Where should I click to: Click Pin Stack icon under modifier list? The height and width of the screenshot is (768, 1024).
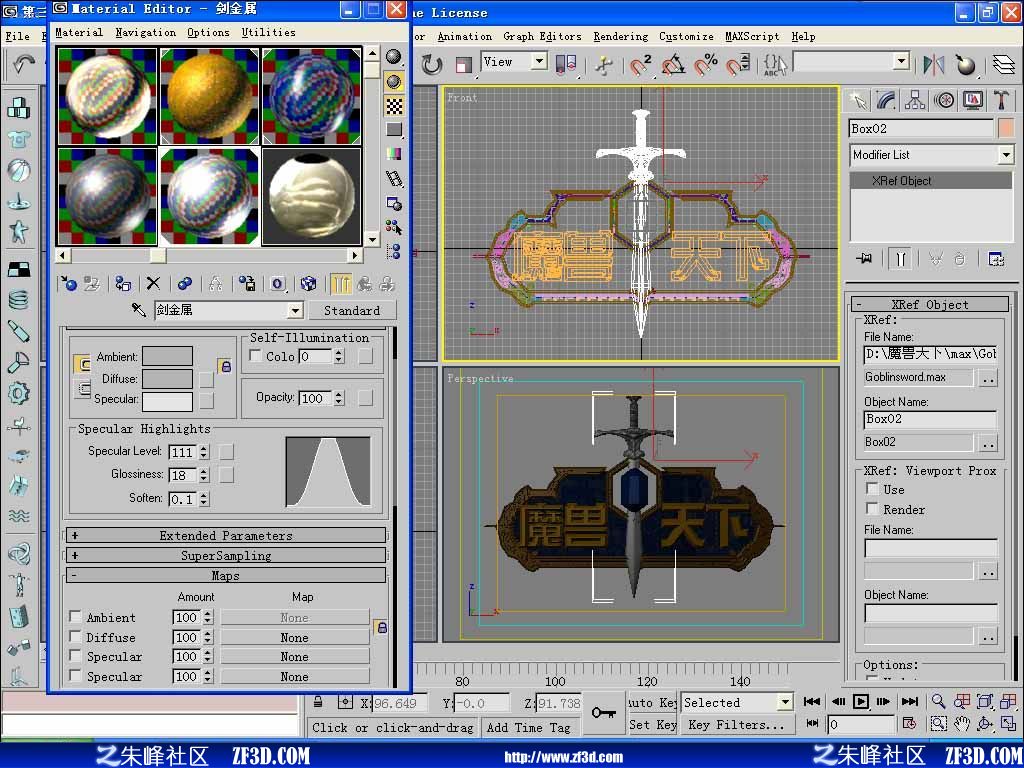[864, 259]
